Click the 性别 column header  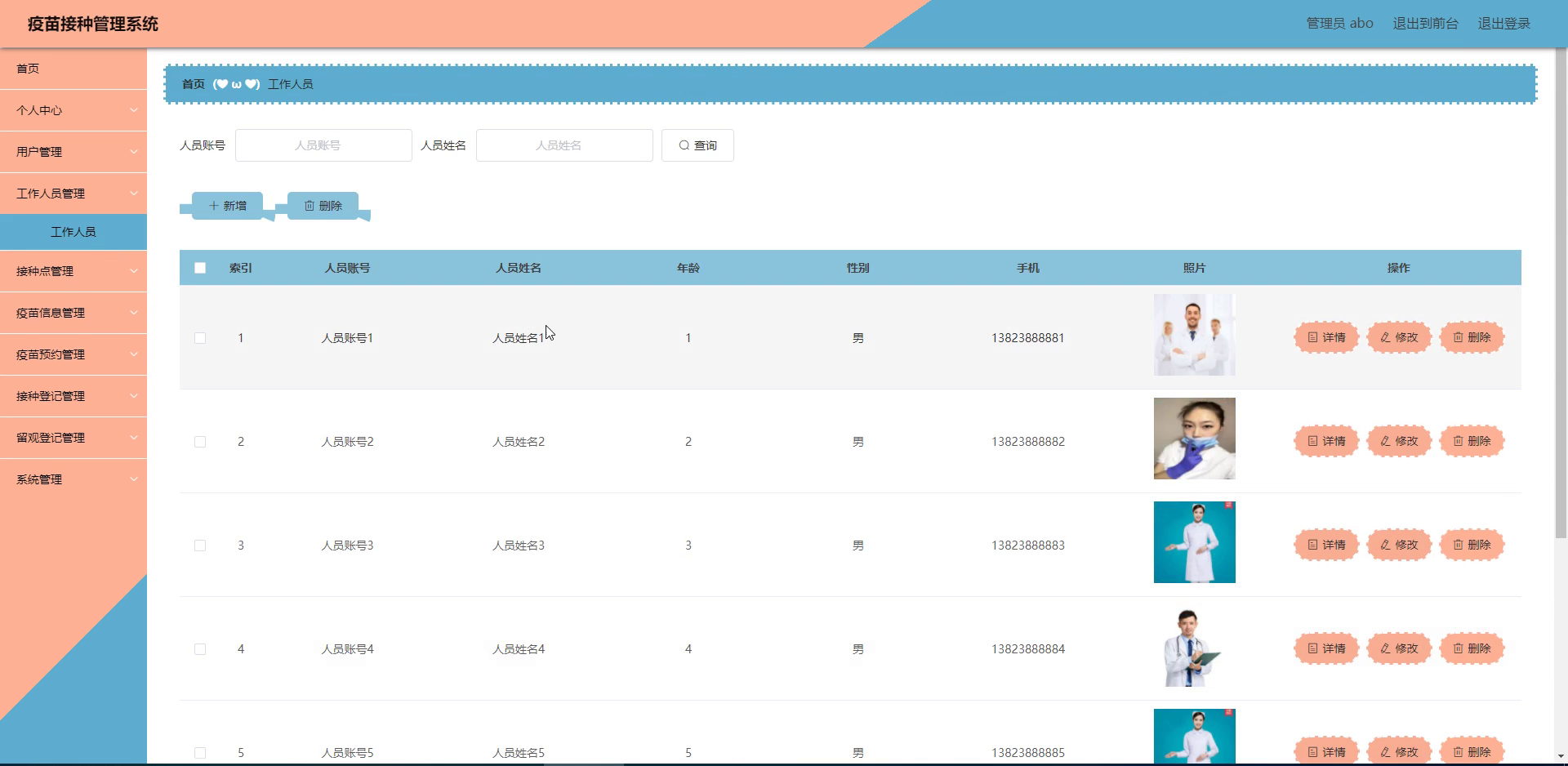[857, 268]
